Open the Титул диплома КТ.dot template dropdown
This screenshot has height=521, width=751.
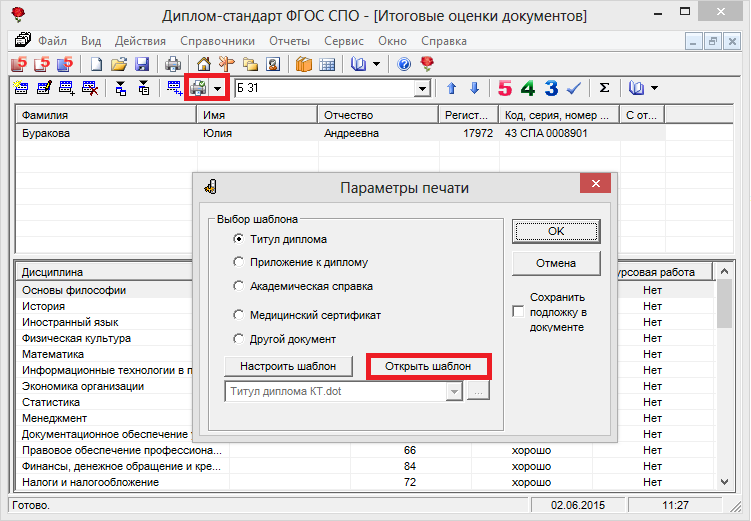pos(455,392)
